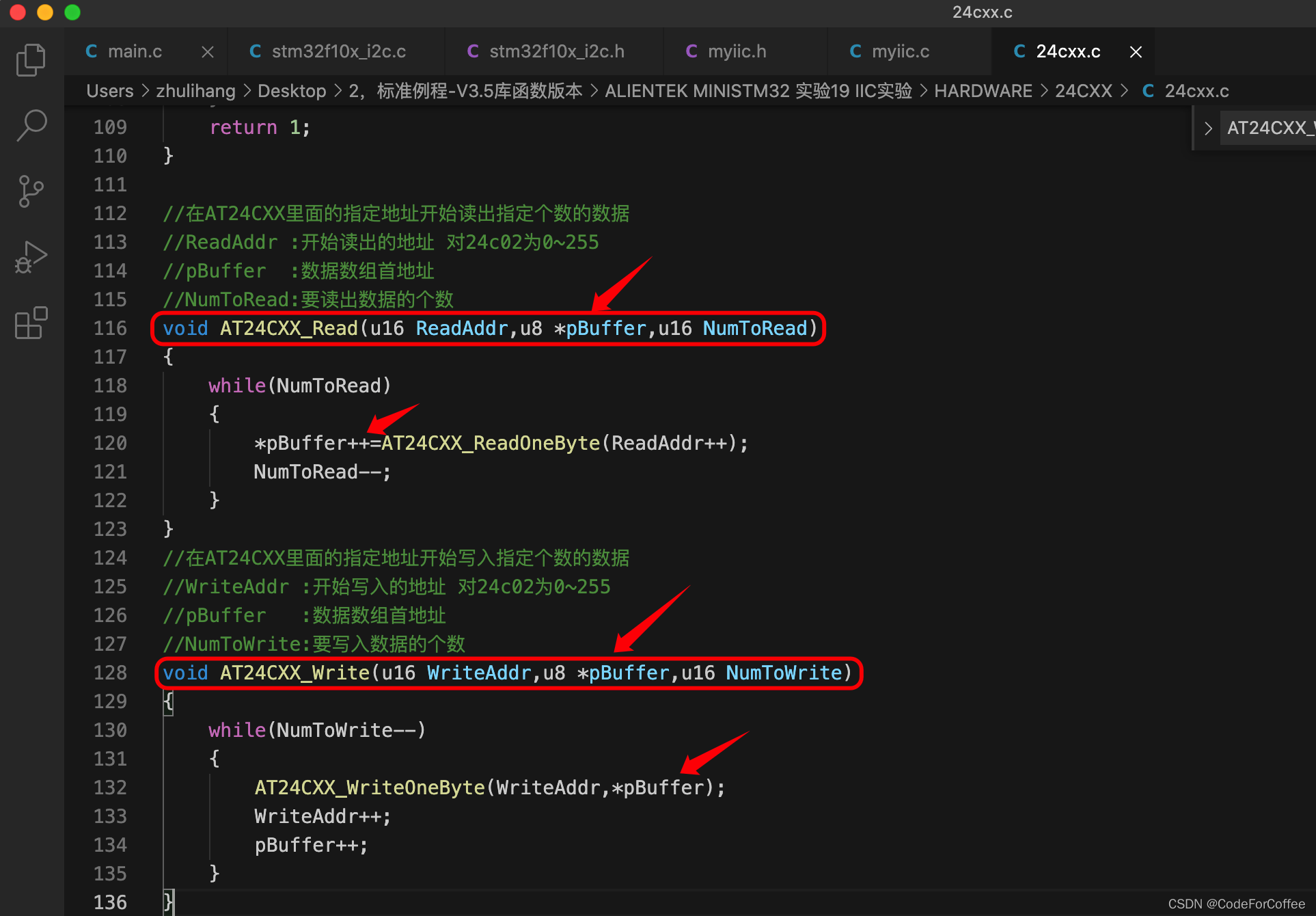
Task: Close the 24cxx.c tab
Action: [x=1136, y=52]
